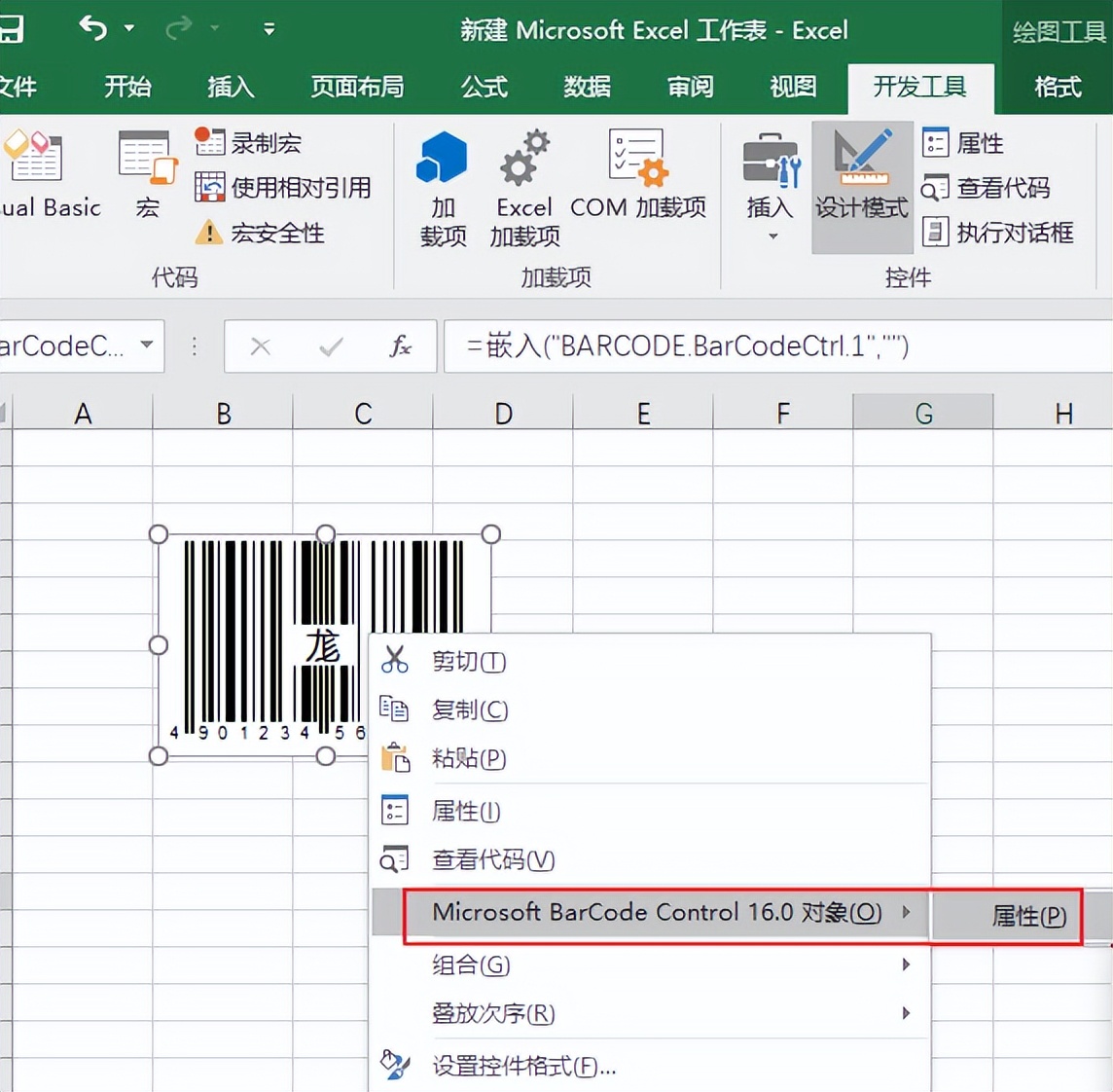Choose 查看代码(V) in context menu

click(651, 859)
